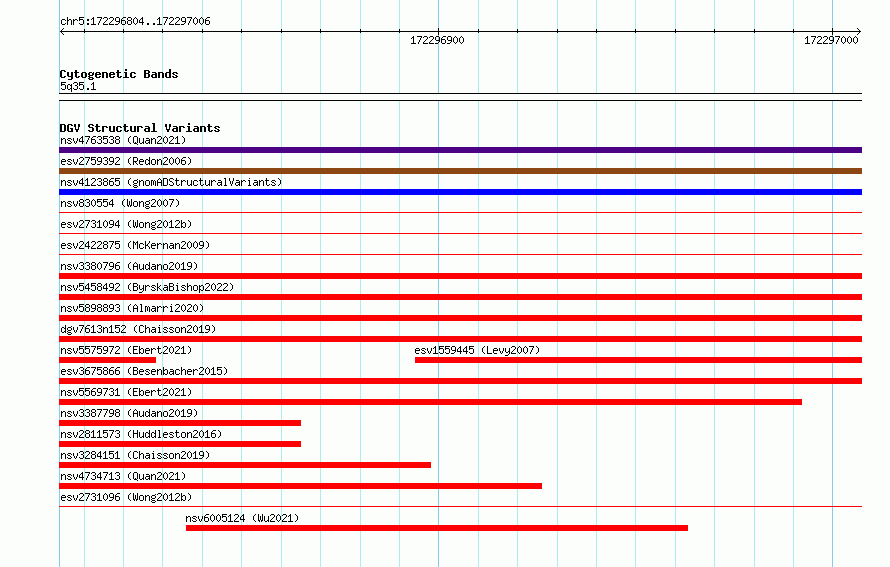Image resolution: width=890 pixels, height=567 pixels.
Task: Select the red esv1559445 variant bar
Action: (639, 360)
